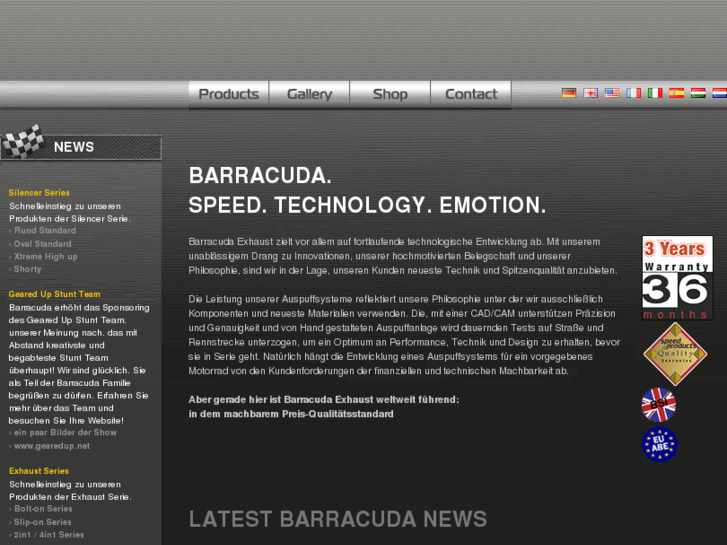Click the EU ABE certification badge
The height and width of the screenshot is (545, 727).
tap(659, 444)
